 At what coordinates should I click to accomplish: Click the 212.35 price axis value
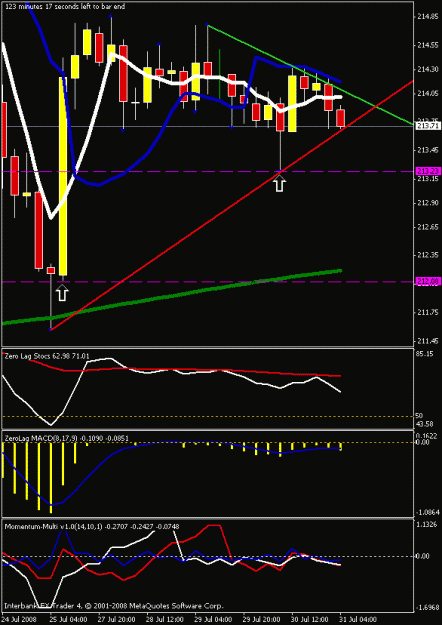pyautogui.click(x=428, y=255)
